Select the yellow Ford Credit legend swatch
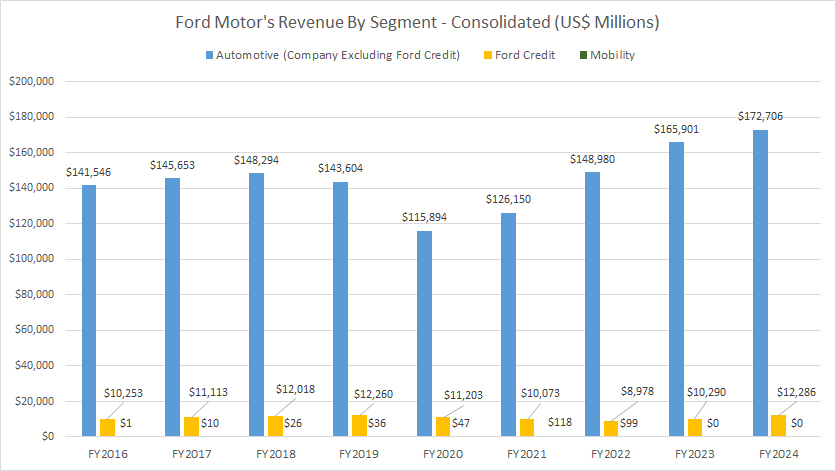The image size is (836, 471). (x=488, y=55)
